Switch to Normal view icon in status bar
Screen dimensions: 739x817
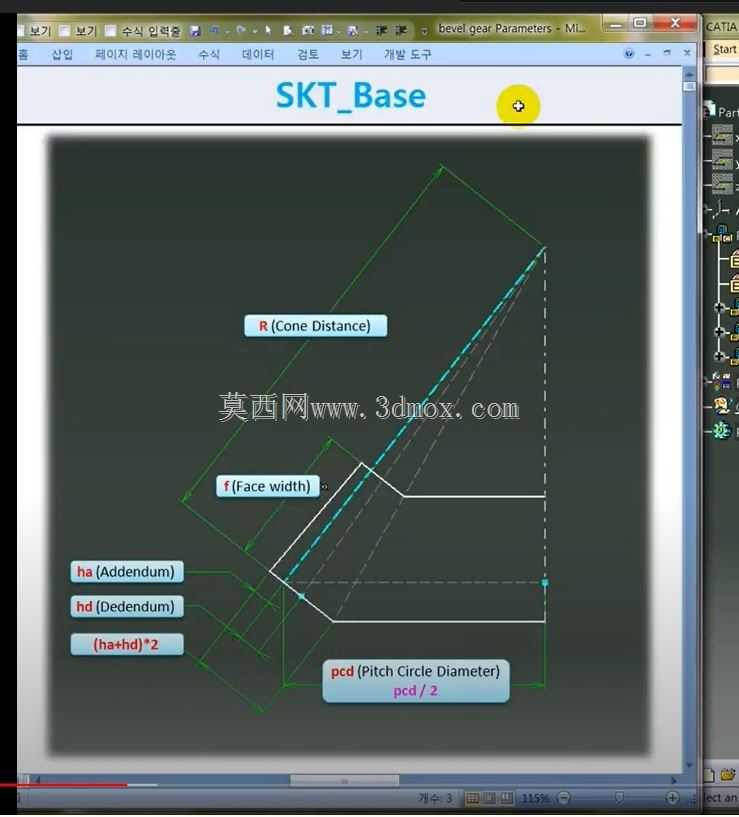(x=472, y=798)
